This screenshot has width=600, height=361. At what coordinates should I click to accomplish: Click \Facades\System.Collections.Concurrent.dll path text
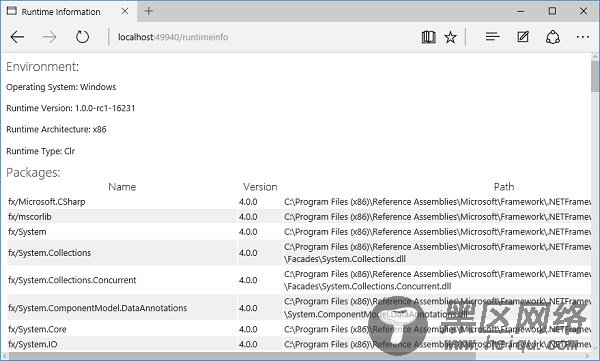click(367, 286)
